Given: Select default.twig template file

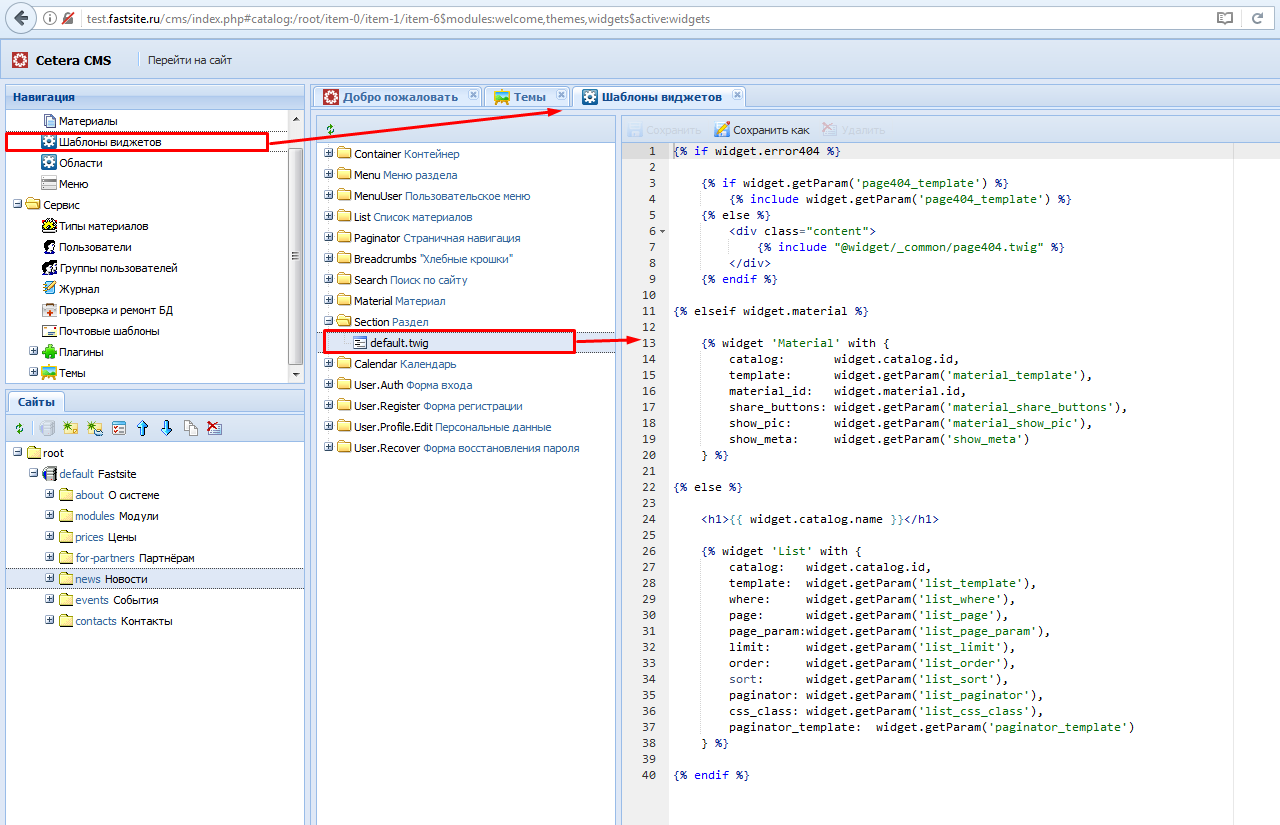Looking at the screenshot, I should click(x=399, y=343).
